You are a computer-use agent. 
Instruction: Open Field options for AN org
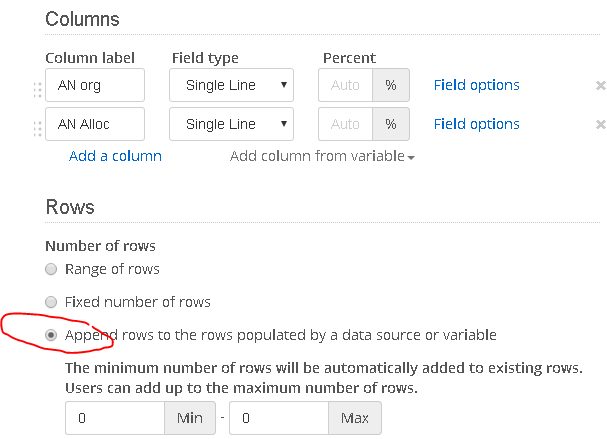(476, 85)
